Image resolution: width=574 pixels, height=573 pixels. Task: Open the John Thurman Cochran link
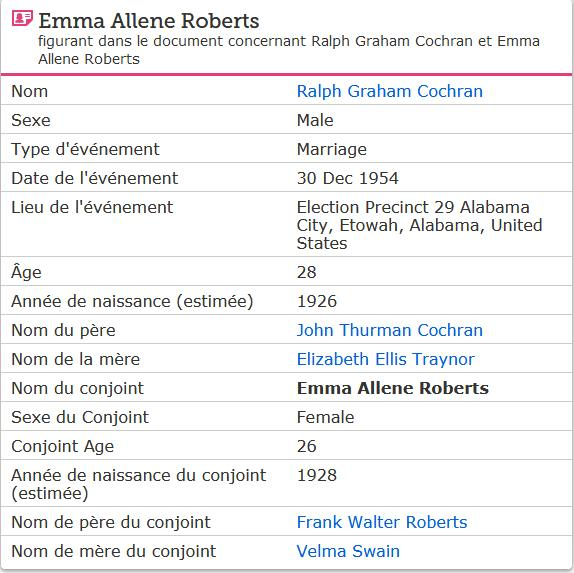tap(390, 330)
